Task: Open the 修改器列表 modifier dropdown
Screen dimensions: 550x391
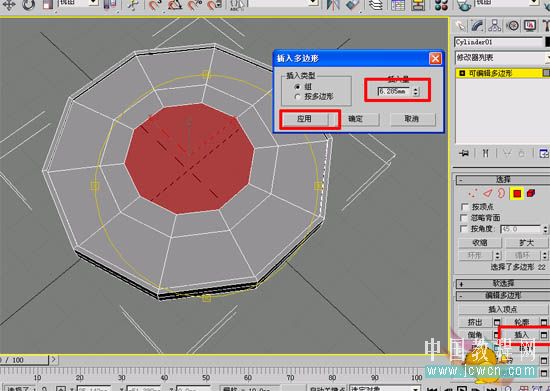Action: (502, 58)
